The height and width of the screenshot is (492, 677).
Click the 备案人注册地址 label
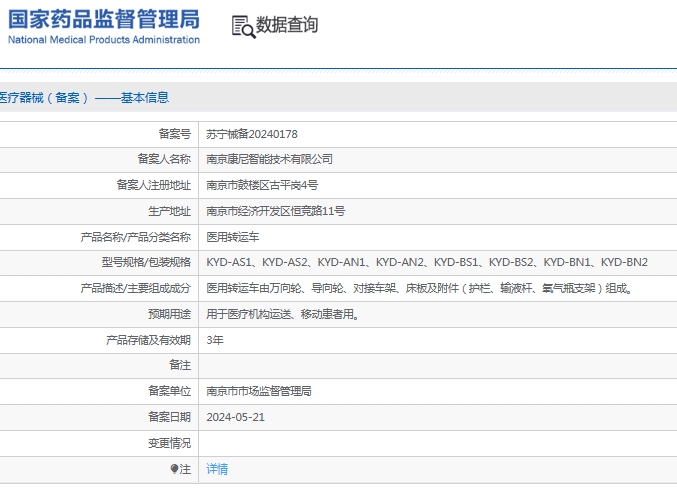(154, 185)
